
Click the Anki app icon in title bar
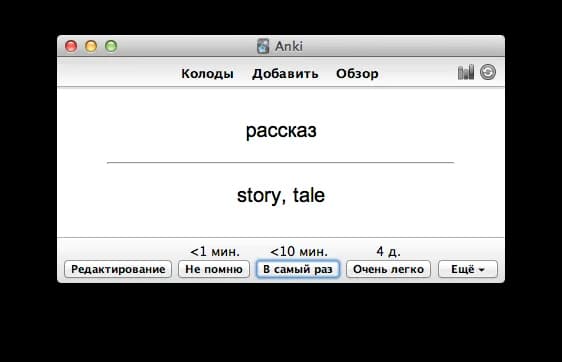[263, 46]
